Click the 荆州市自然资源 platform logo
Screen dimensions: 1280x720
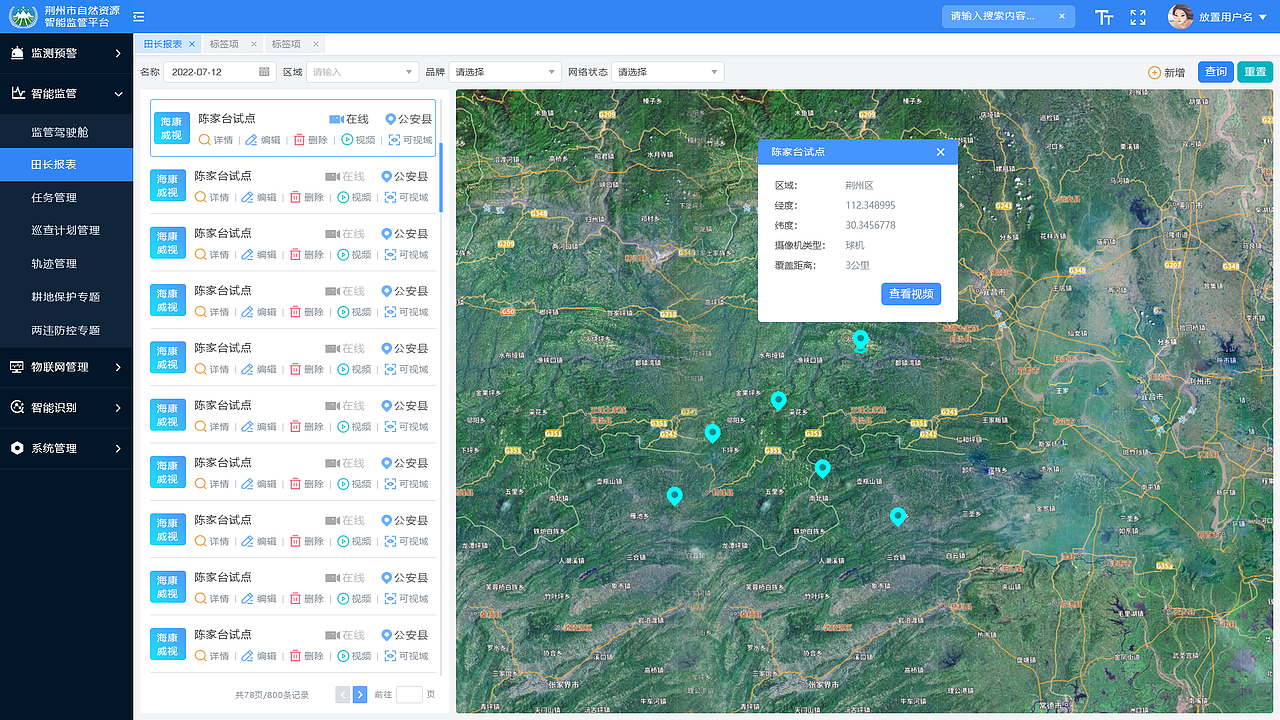tap(24, 16)
